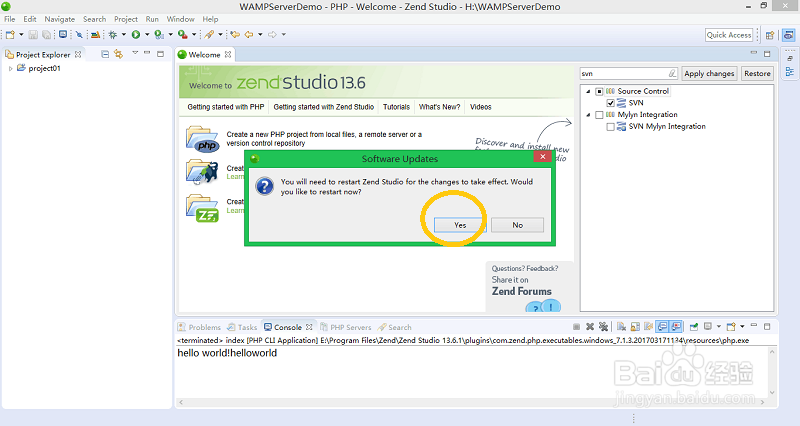This screenshot has width=800, height=426.
Task: Click the Pin Console icon
Action: coord(694,327)
